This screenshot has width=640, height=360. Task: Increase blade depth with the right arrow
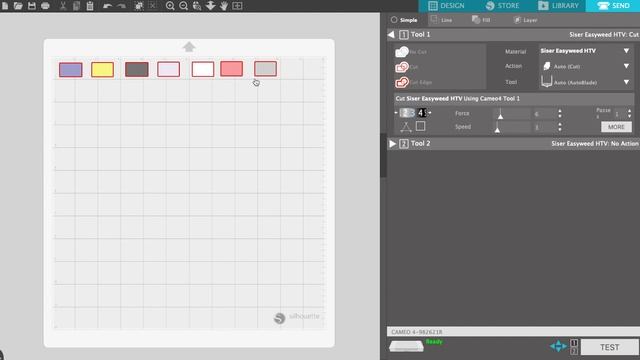pyautogui.click(x=430, y=113)
